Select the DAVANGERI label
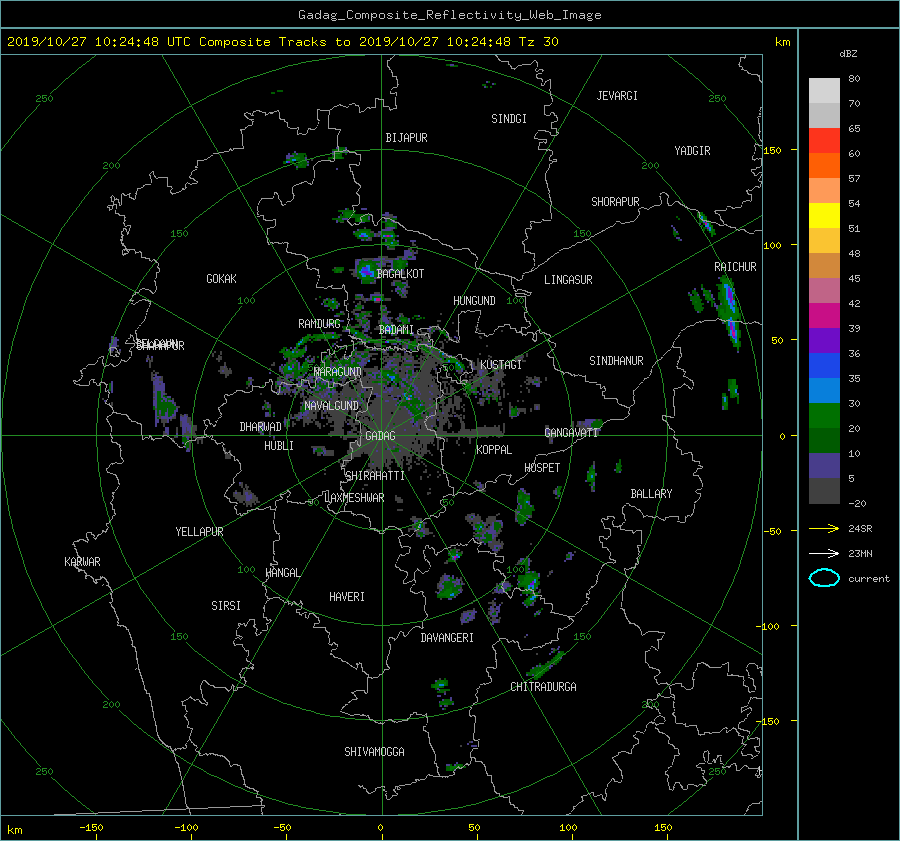 coord(447,638)
